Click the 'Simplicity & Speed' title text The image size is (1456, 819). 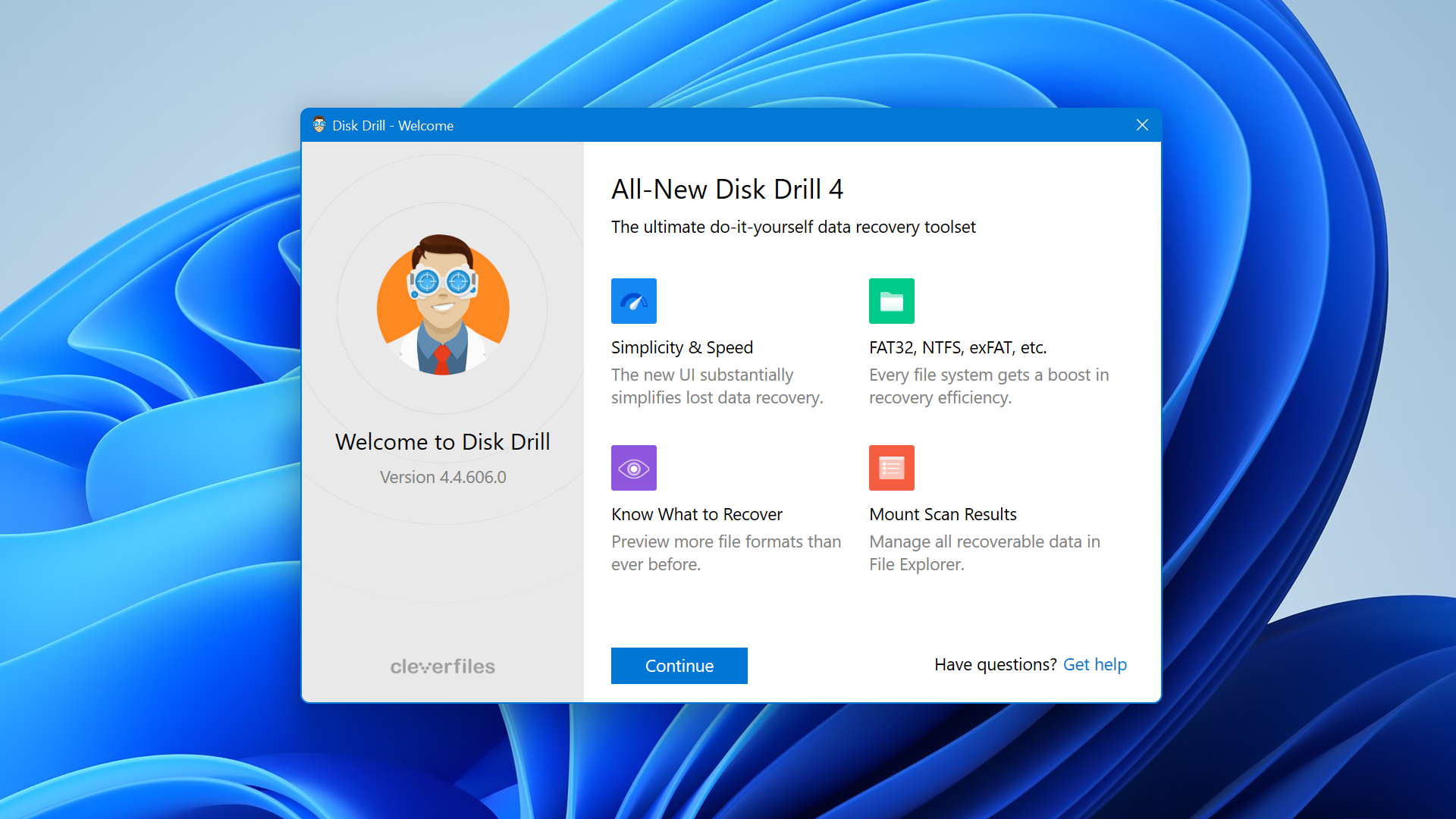[682, 347]
